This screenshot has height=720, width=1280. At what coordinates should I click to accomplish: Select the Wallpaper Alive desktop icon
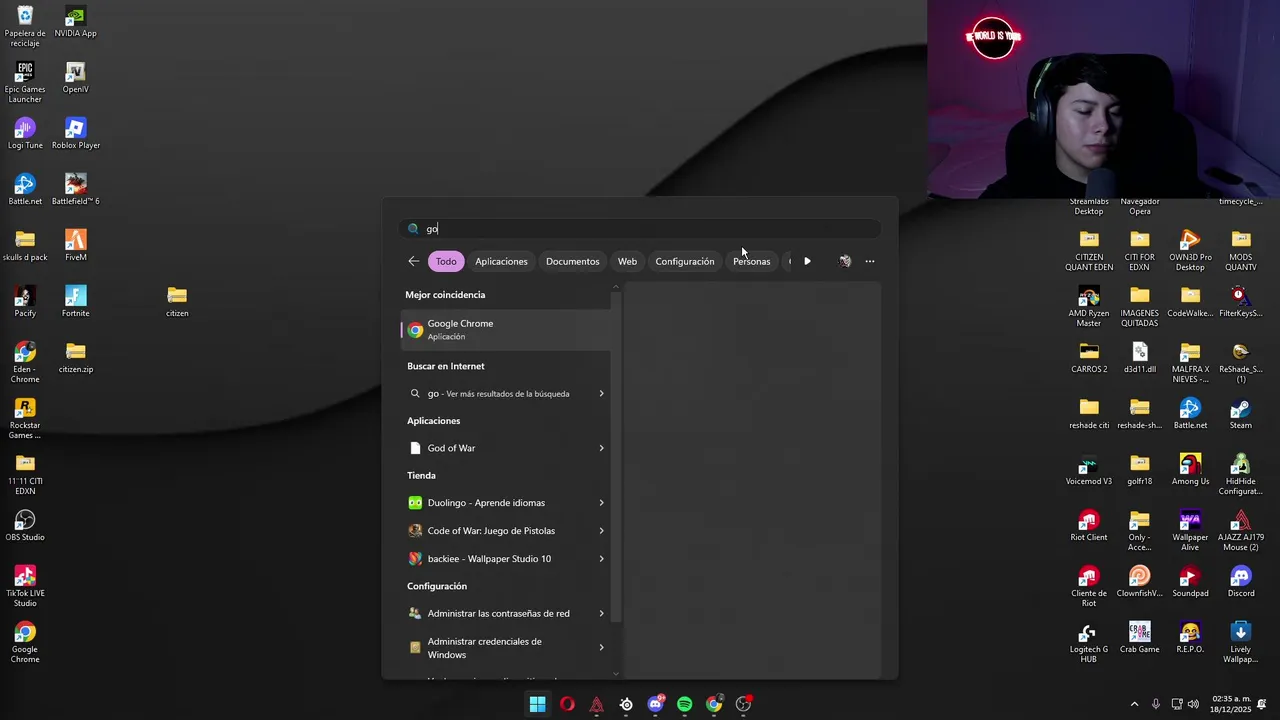tap(1190, 531)
